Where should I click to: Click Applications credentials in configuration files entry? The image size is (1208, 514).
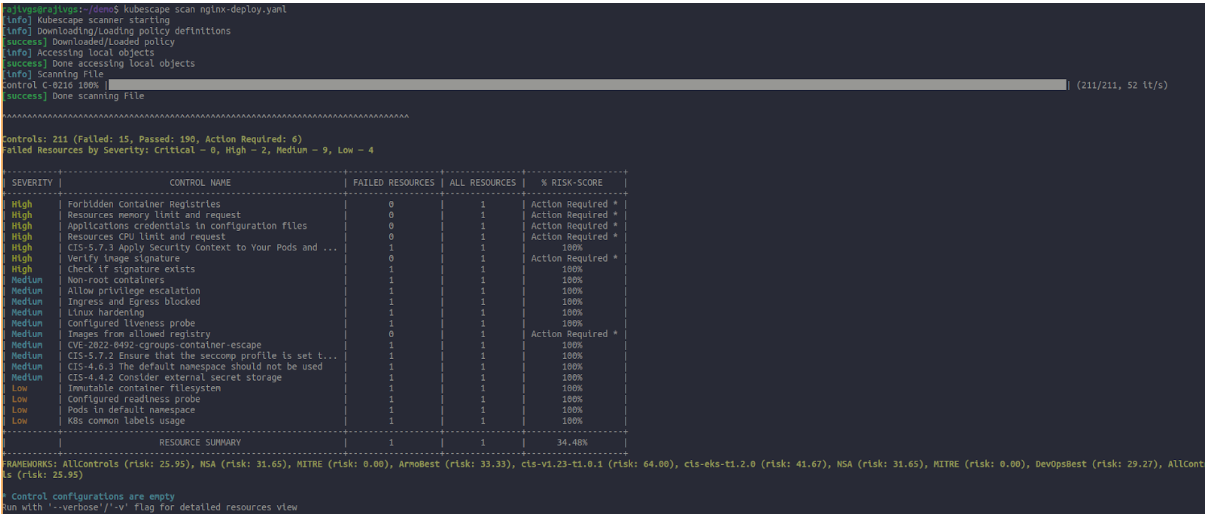[187, 226]
